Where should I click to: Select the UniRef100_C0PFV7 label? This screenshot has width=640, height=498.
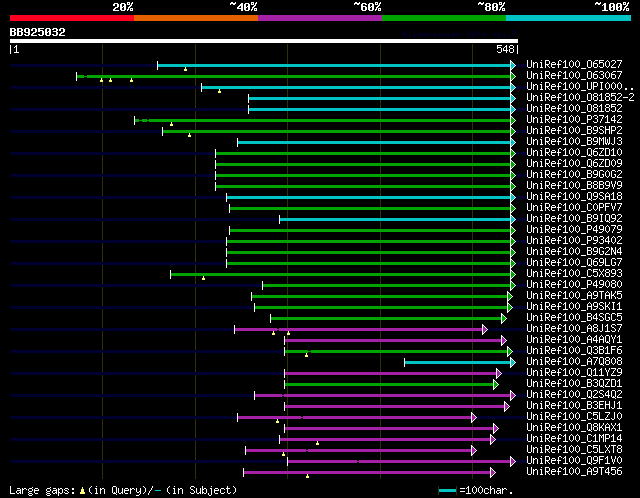tap(574, 207)
